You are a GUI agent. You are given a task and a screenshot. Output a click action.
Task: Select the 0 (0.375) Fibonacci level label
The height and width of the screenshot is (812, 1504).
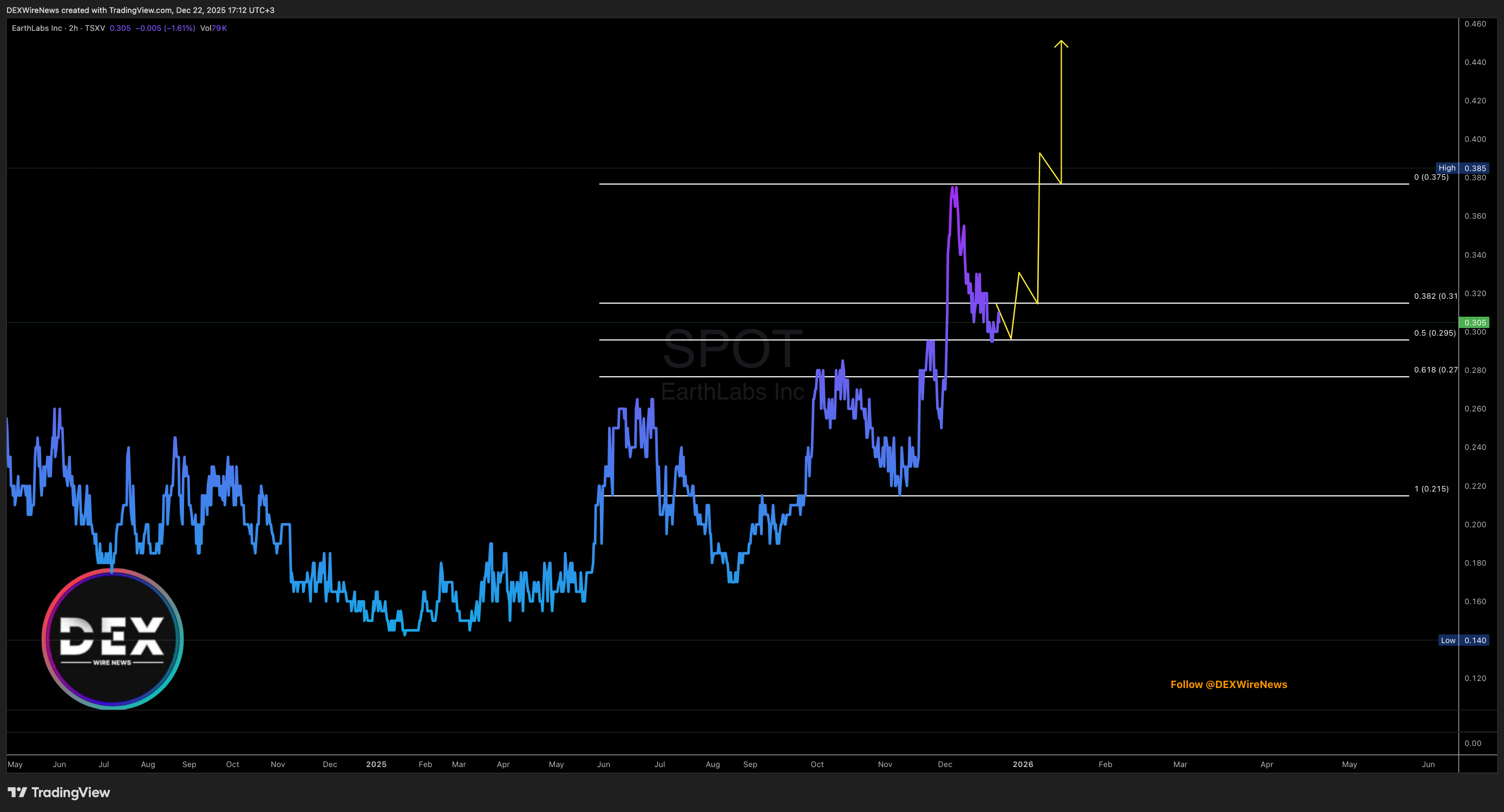point(1431,177)
